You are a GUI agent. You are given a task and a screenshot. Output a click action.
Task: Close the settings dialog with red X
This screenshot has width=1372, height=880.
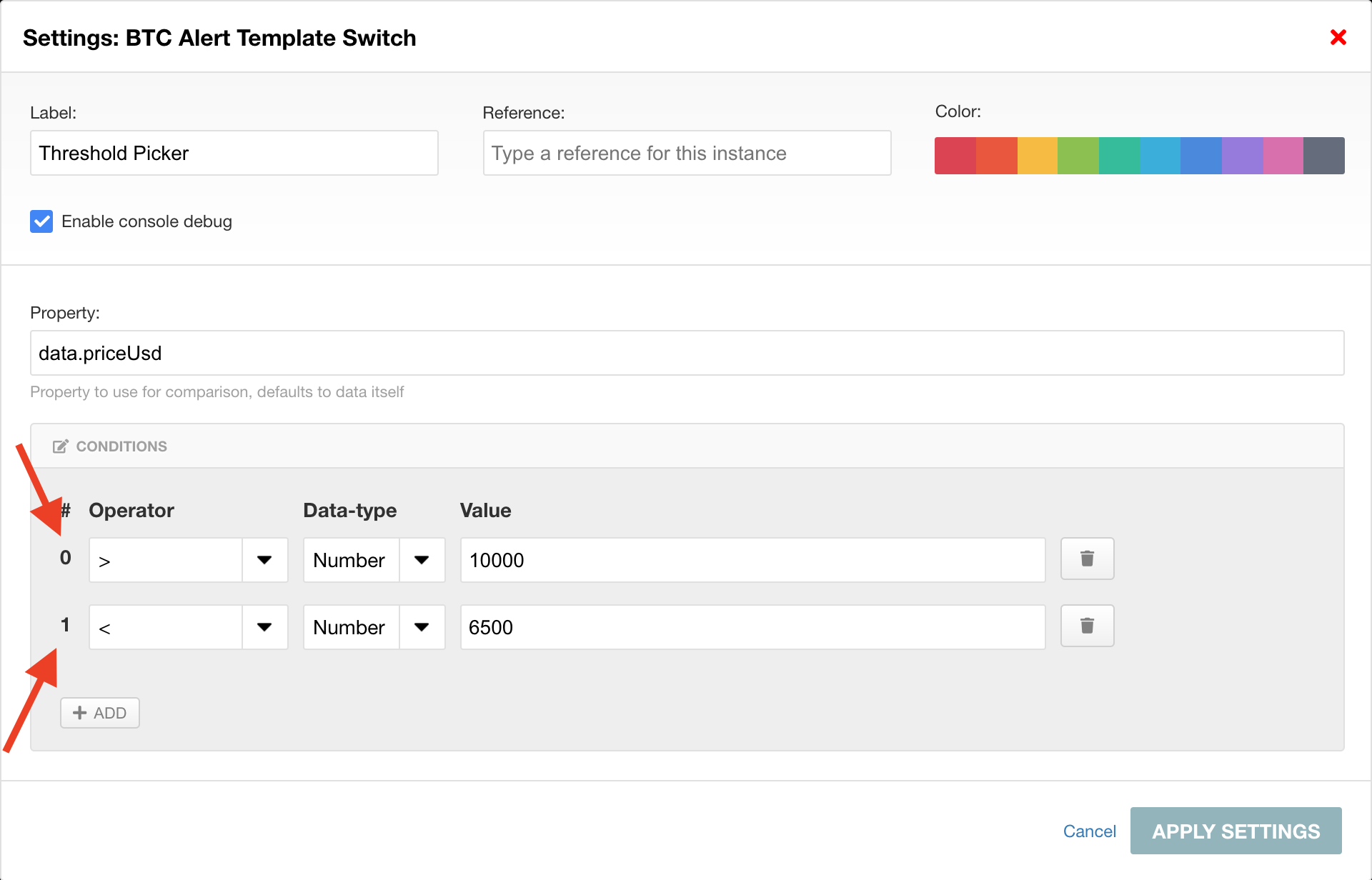[1338, 37]
